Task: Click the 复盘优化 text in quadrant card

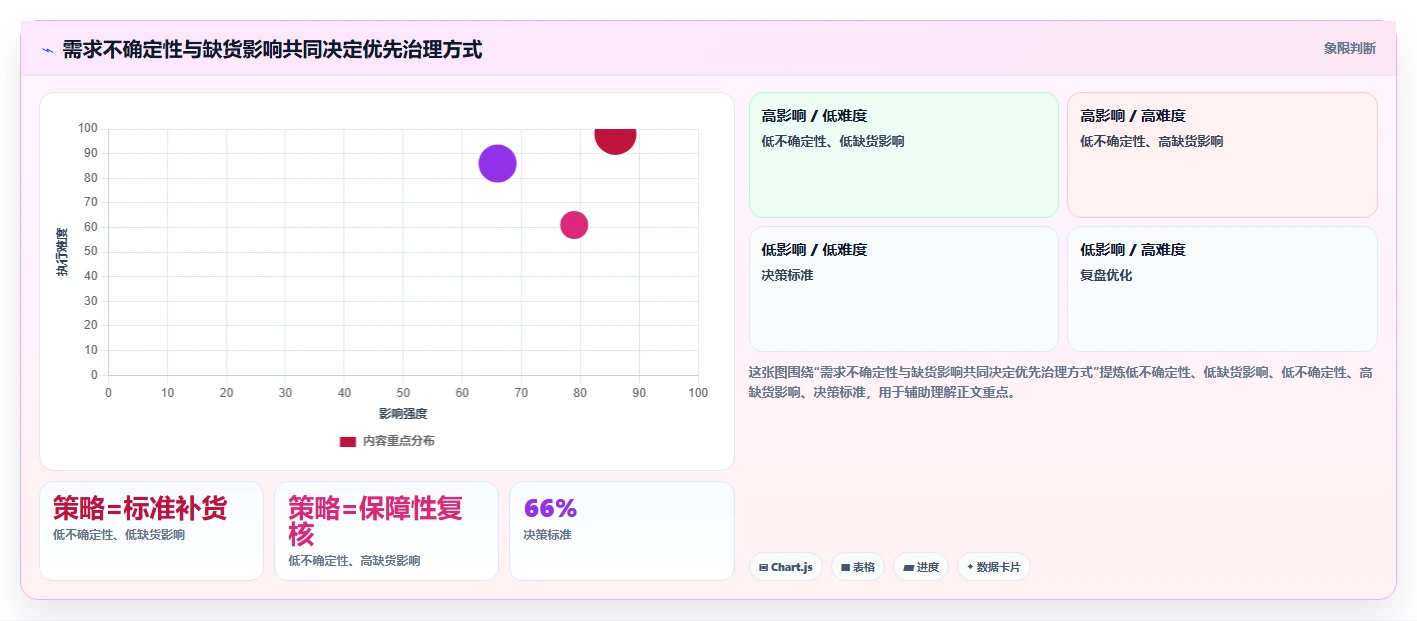Action: tap(1106, 275)
